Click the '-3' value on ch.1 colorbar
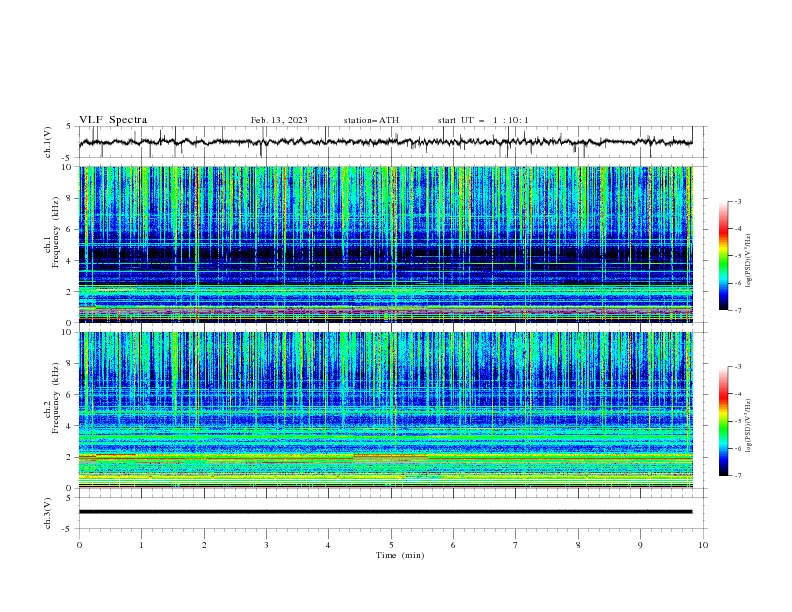This screenshot has width=792, height=612. 738,201
